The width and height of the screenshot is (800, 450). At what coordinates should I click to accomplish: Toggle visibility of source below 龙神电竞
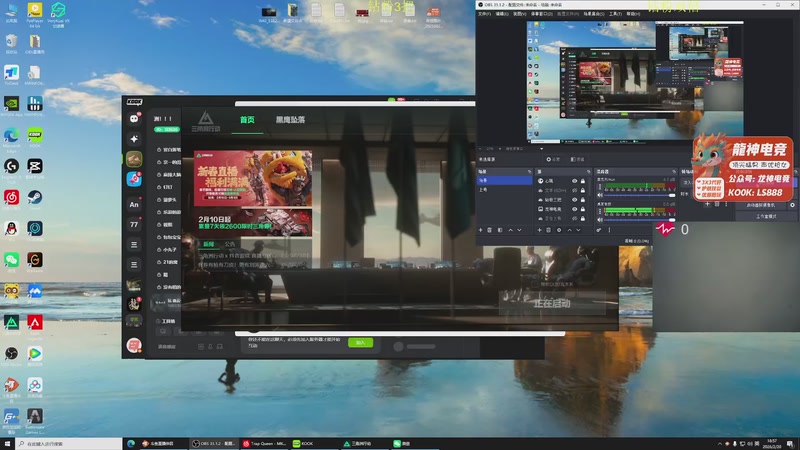point(574,218)
